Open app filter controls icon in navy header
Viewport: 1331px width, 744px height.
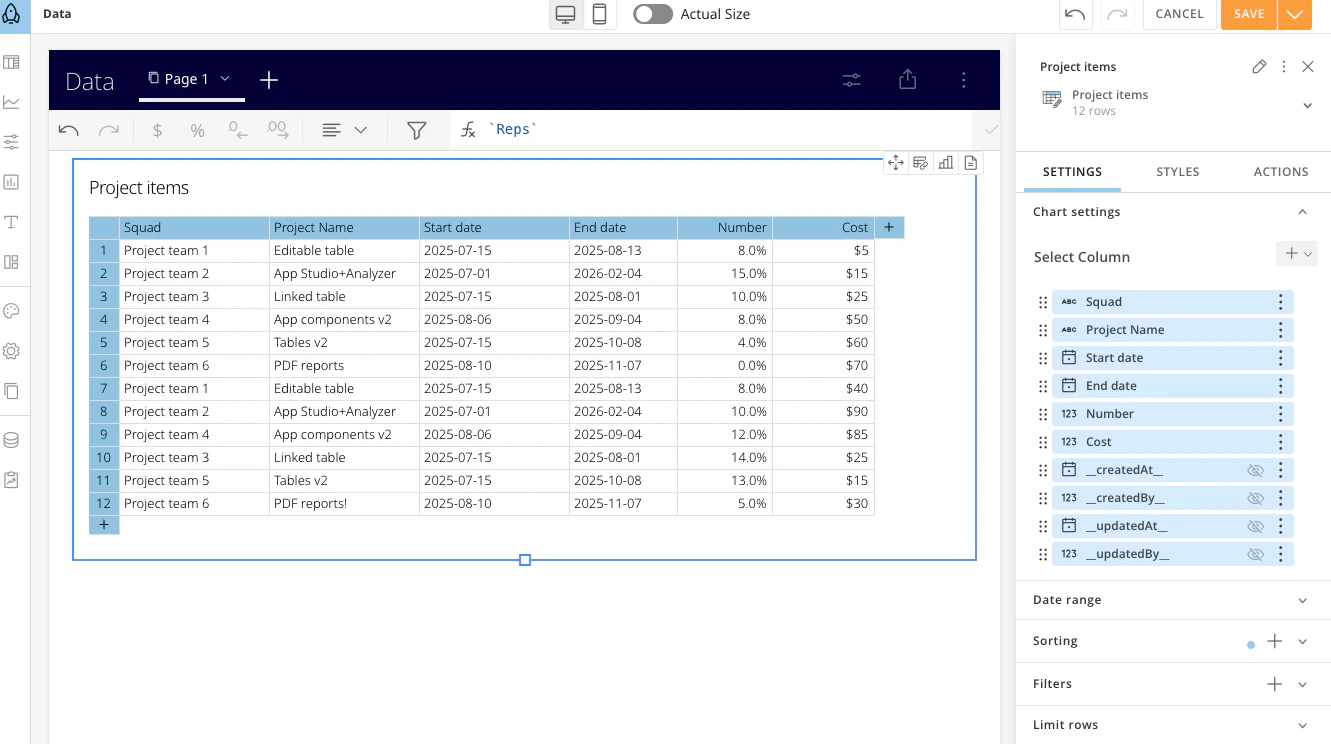click(x=852, y=80)
